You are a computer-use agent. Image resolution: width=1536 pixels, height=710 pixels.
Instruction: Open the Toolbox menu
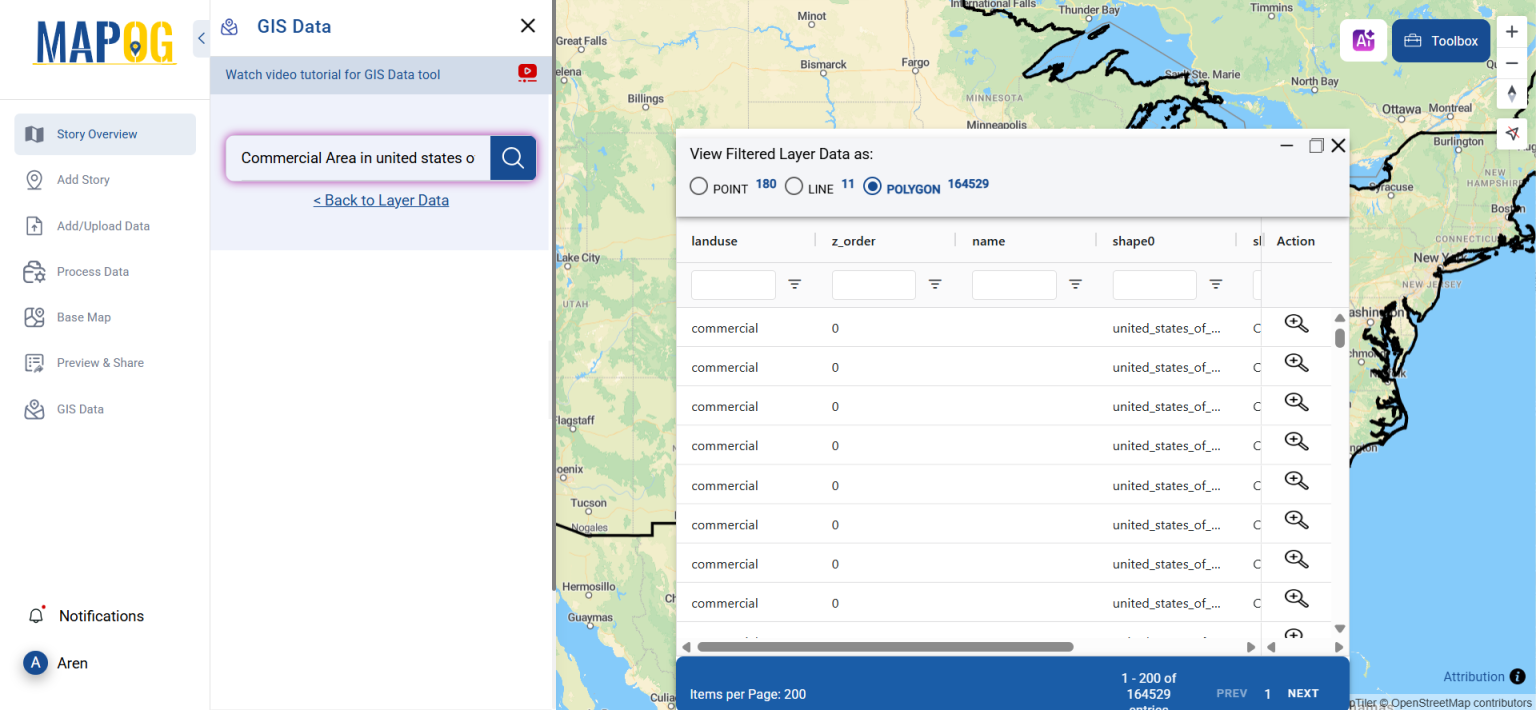[x=1440, y=40]
